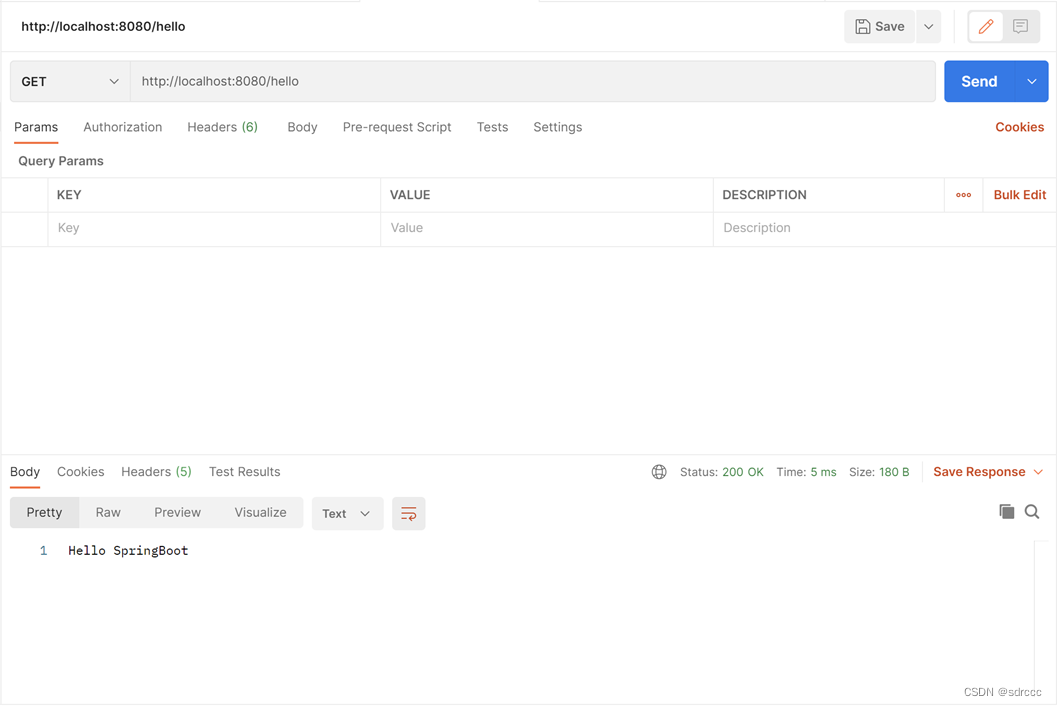
Task: Switch to the Authorization tab
Action: [x=123, y=127]
